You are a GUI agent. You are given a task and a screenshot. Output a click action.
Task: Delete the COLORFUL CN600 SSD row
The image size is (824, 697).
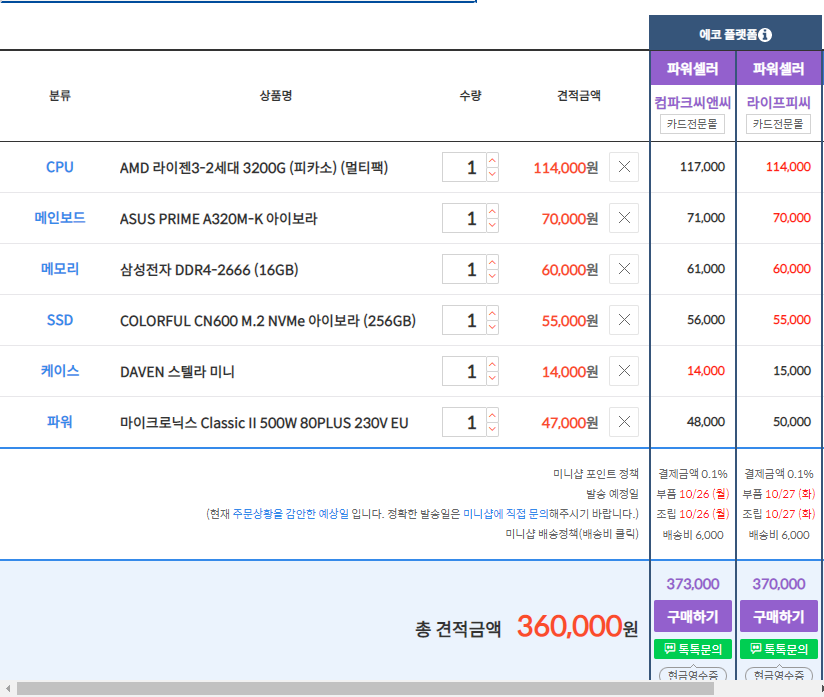coord(624,320)
